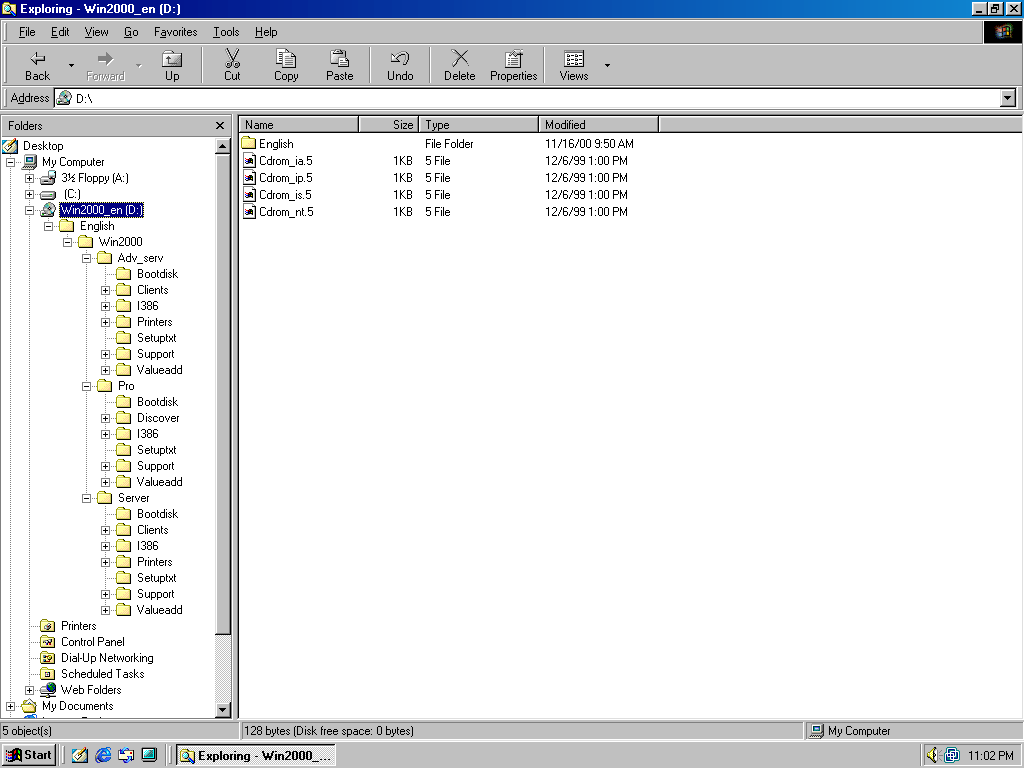Collapse the Adv_serv folder node
1024x768 pixels.
(86, 258)
